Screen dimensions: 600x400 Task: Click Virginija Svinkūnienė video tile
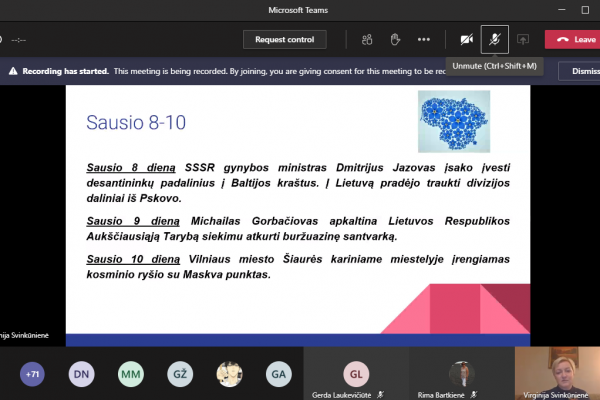point(558,374)
